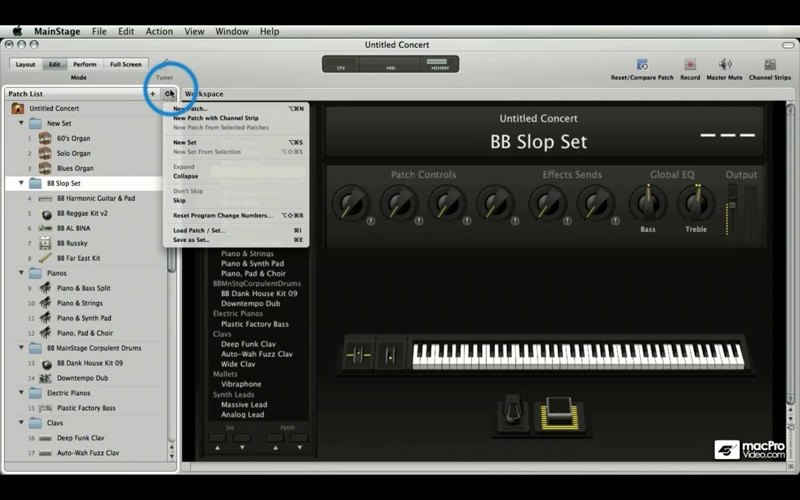Open the Tuner

coord(164,68)
